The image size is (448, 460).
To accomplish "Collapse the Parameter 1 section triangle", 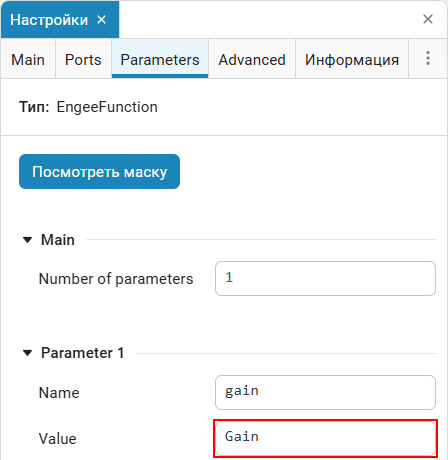I will pos(27,353).
